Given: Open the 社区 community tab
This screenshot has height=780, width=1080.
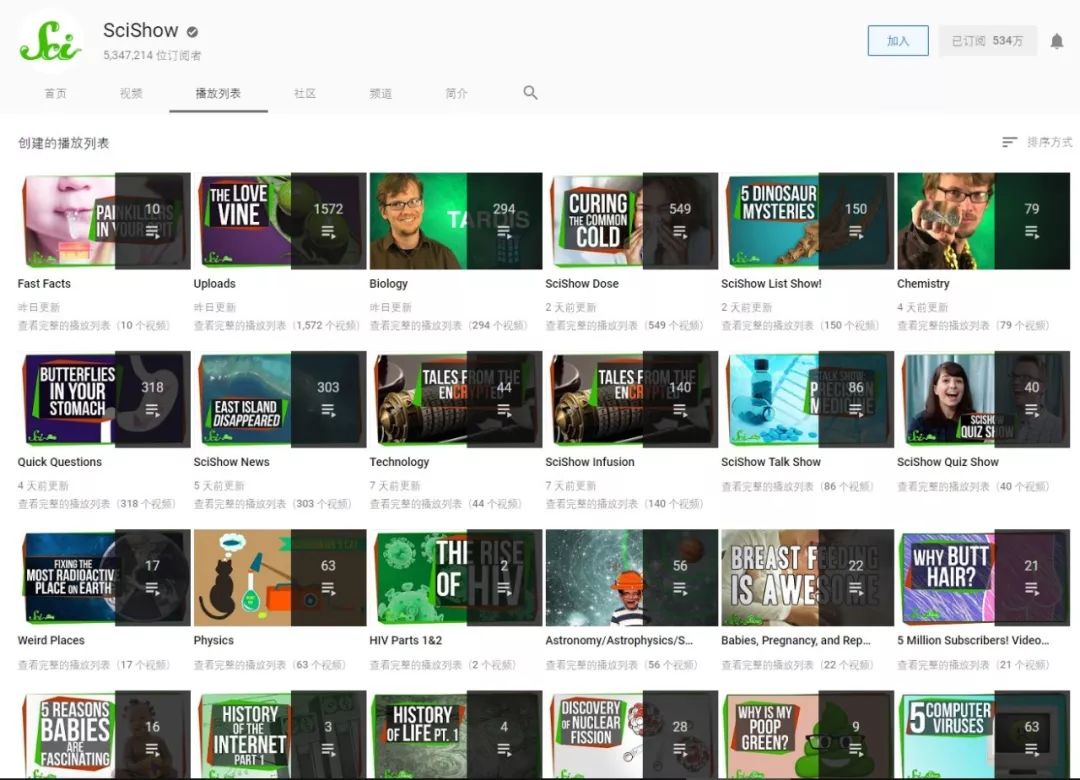Looking at the screenshot, I should click(x=304, y=93).
